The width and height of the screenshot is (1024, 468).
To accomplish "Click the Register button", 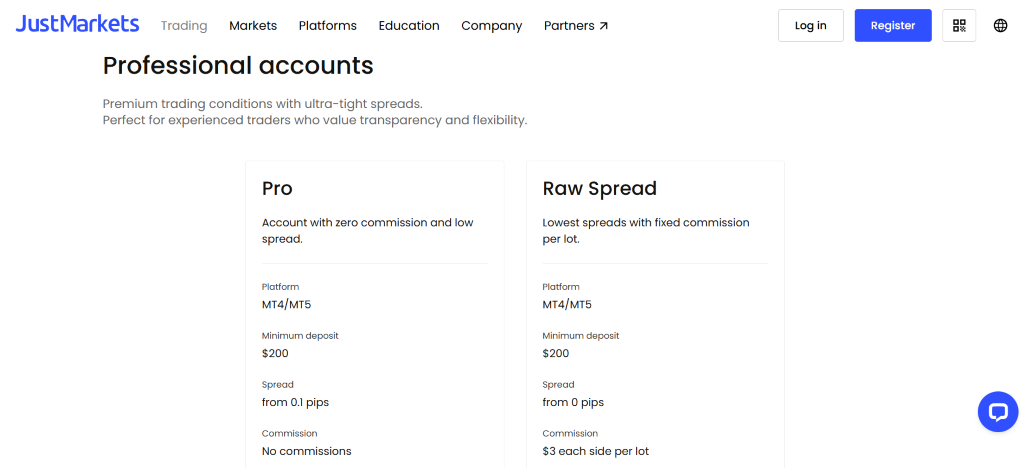I will tap(893, 25).
